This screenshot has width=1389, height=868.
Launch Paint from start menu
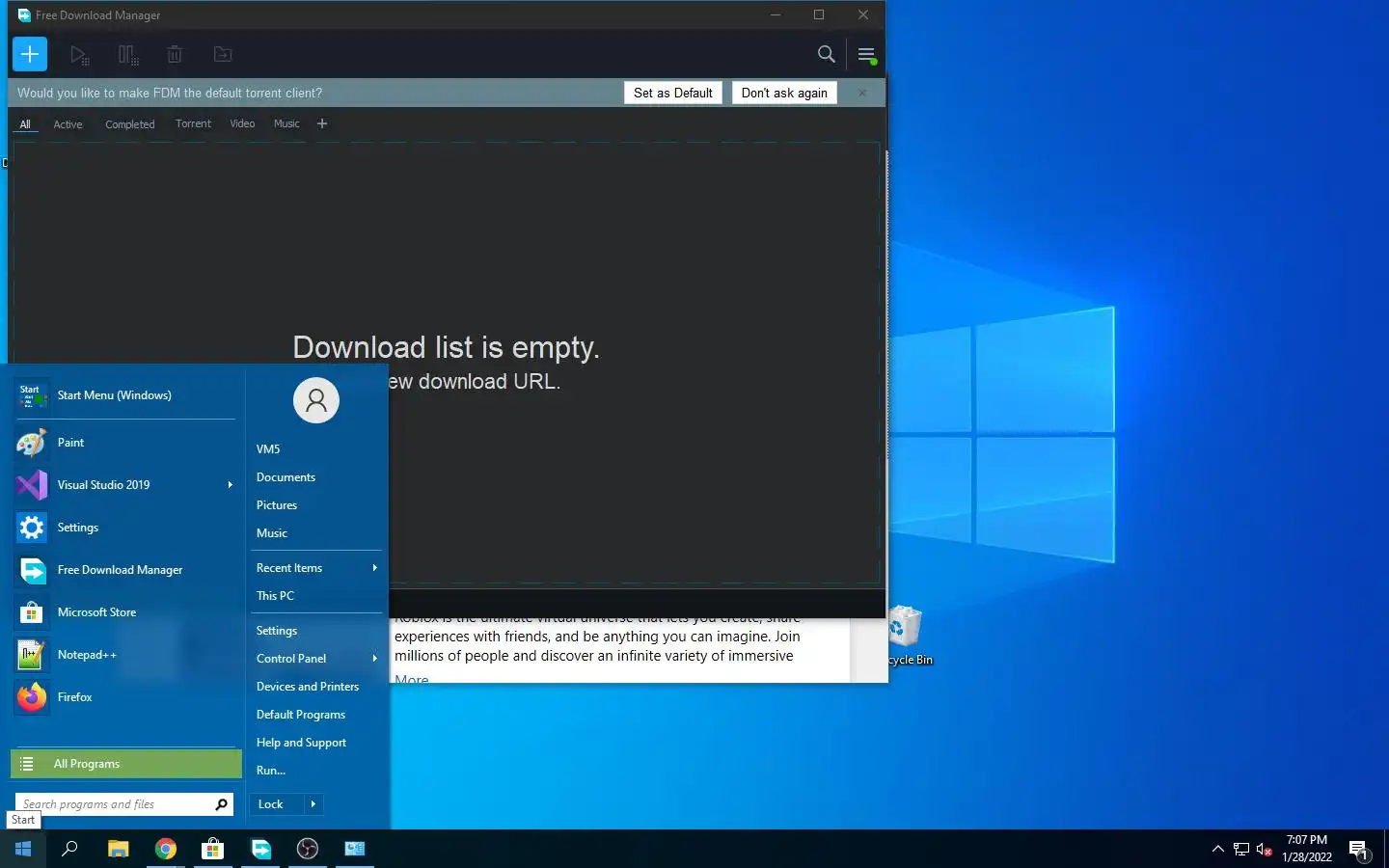[x=125, y=443]
